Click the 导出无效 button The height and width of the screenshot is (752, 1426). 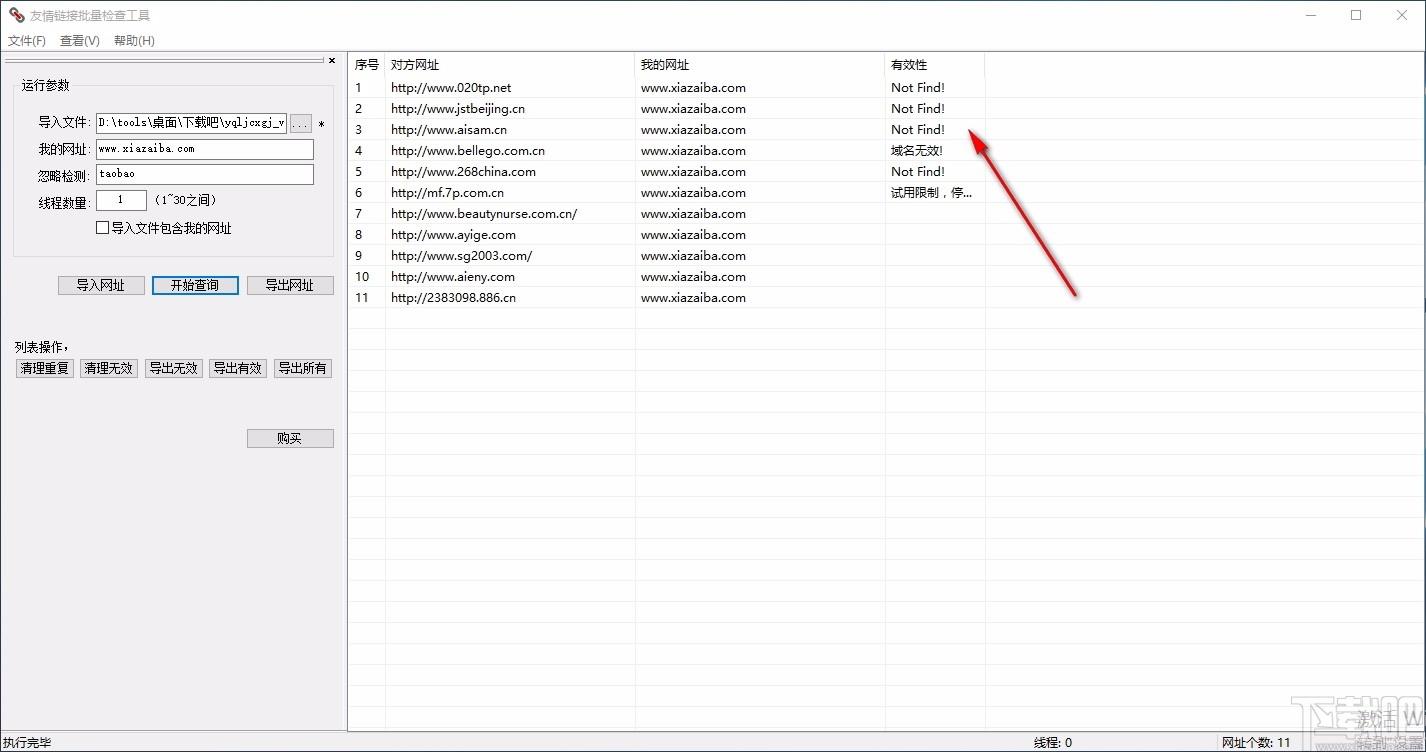pos(174,368)
